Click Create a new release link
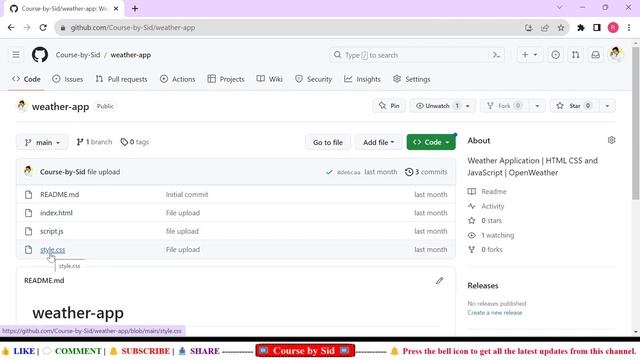Image resolution: width=640 pixels, height=360 pixels. [495, 313]
